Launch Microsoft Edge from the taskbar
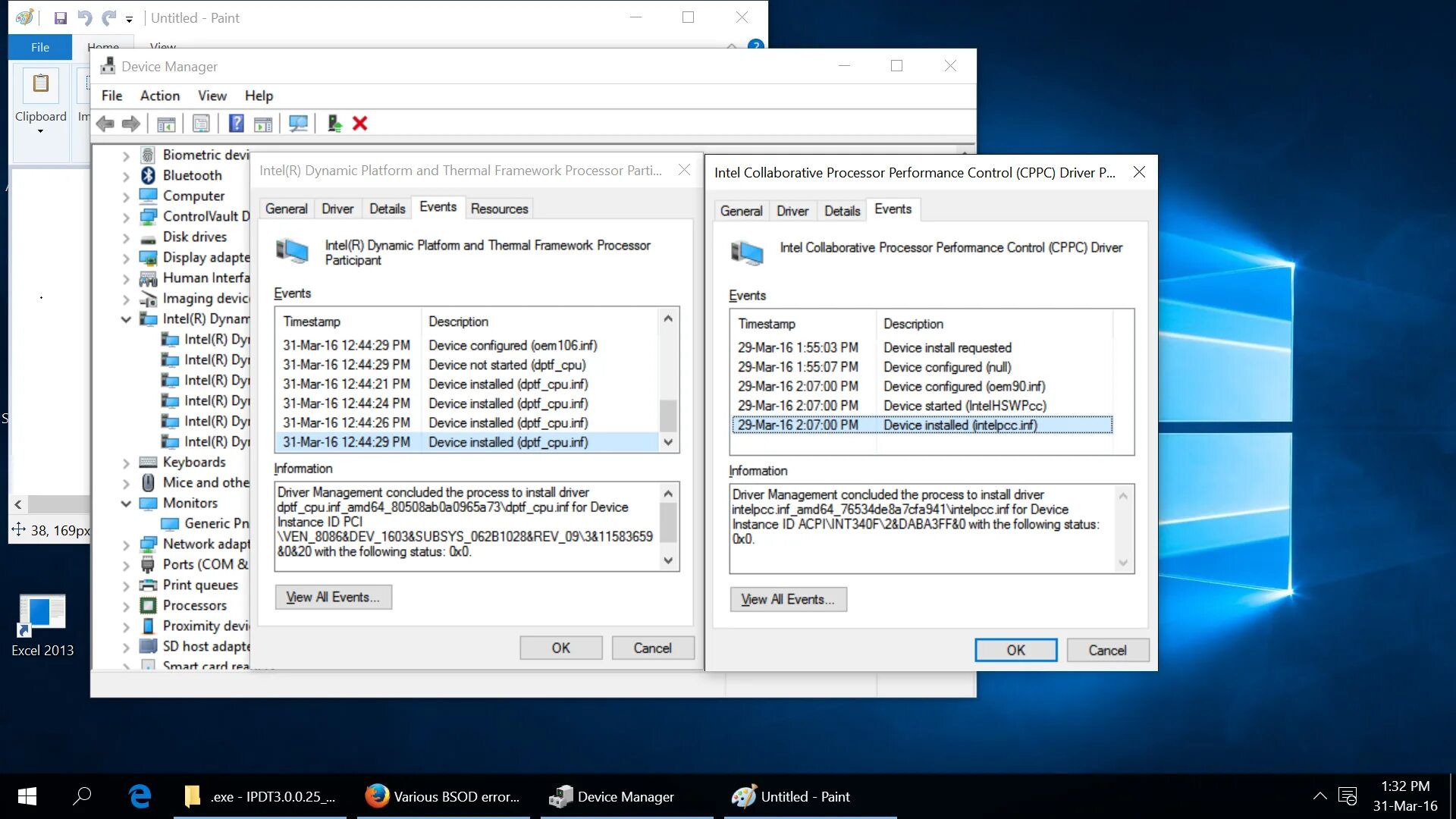The height and width of the screenshot is (819, 1456). coord(140,796)
